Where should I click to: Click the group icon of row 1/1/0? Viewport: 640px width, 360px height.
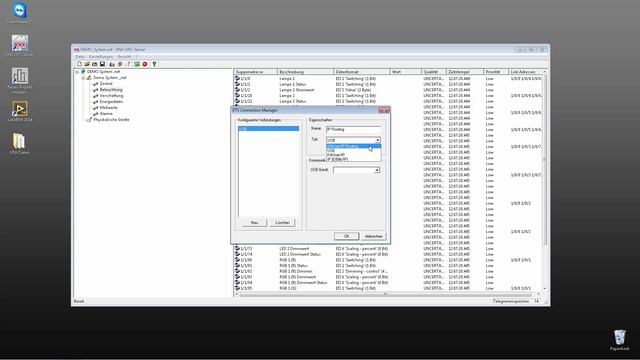(x=237, y=78)
